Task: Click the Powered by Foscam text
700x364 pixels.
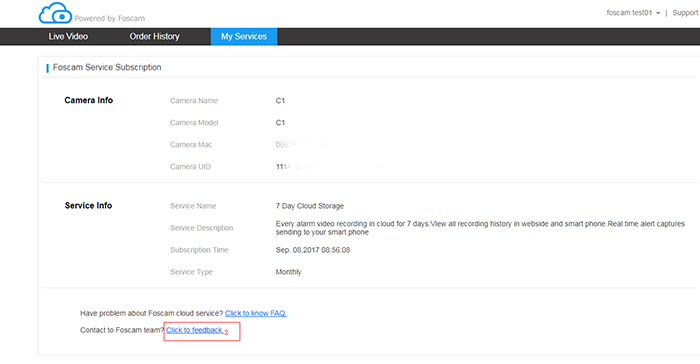Action: coord(110,18)
